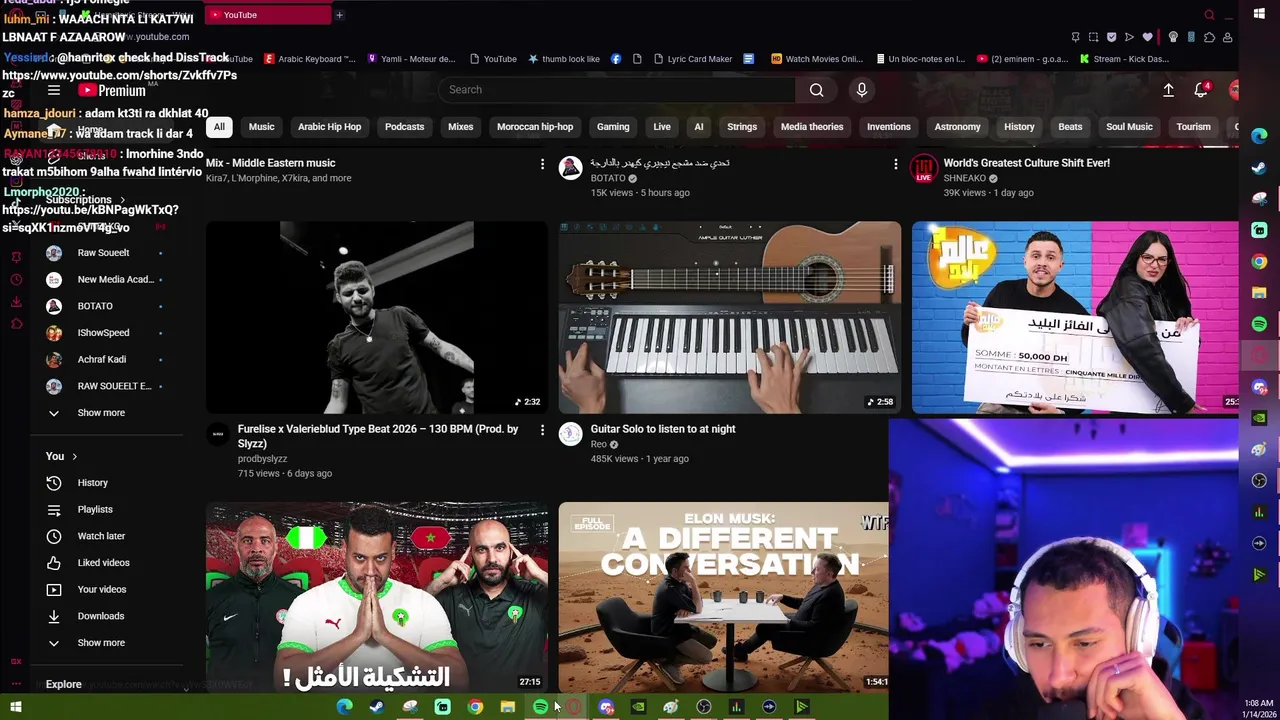The width and height of the screenshot is (1280, 720).
Task: Select the Music filter chip
Action: coord(261,127)
